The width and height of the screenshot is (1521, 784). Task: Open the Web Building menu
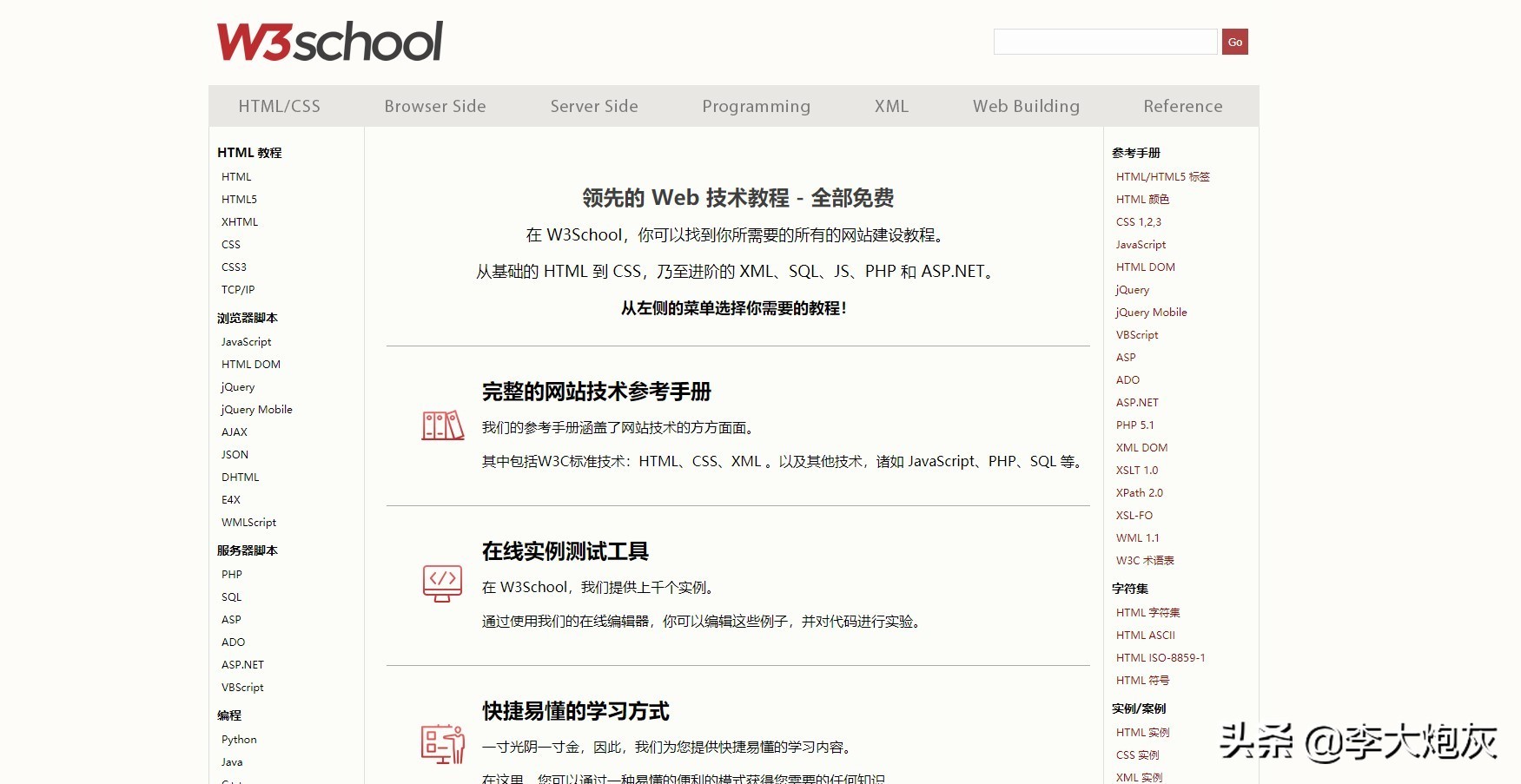click(1026, 105)
